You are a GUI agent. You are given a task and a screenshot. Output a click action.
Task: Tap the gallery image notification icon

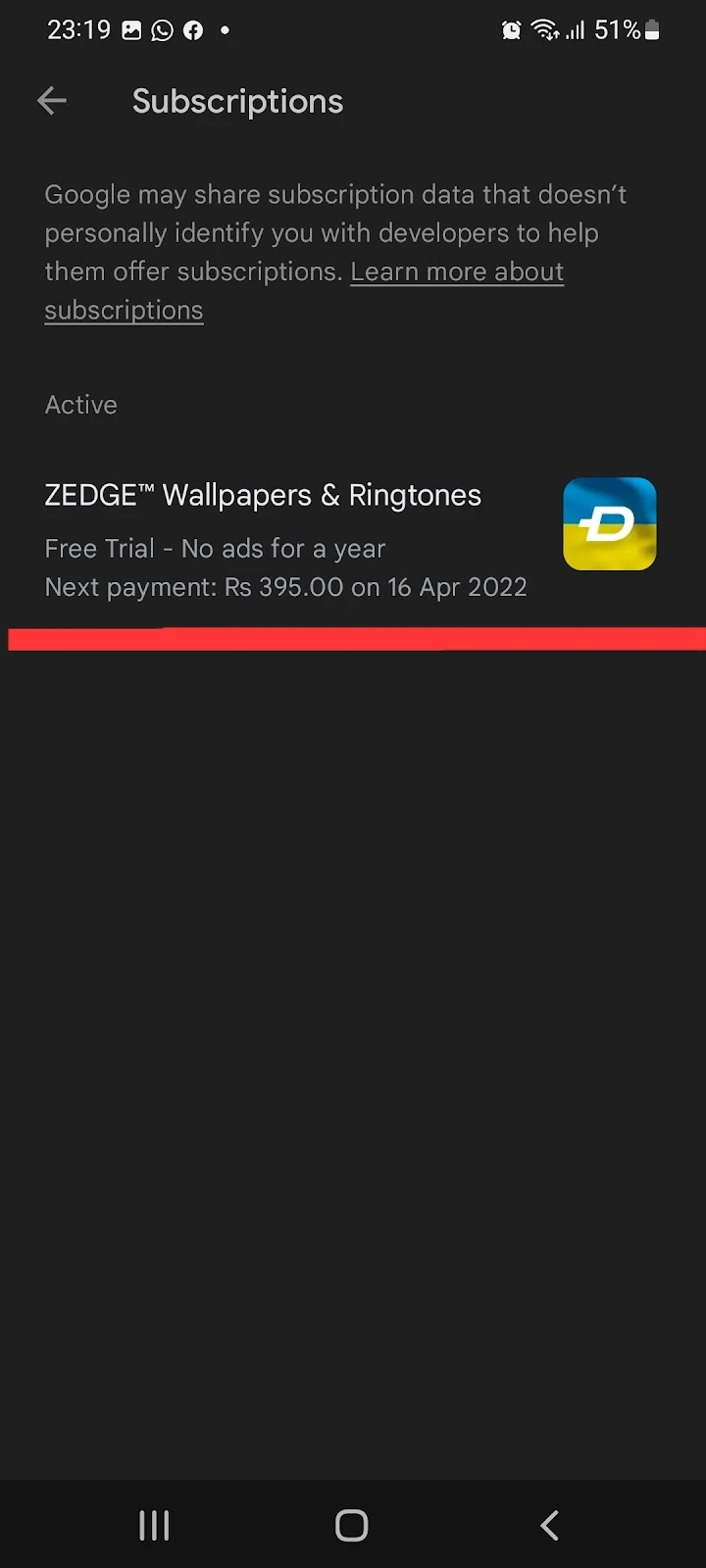pos(131,30)
